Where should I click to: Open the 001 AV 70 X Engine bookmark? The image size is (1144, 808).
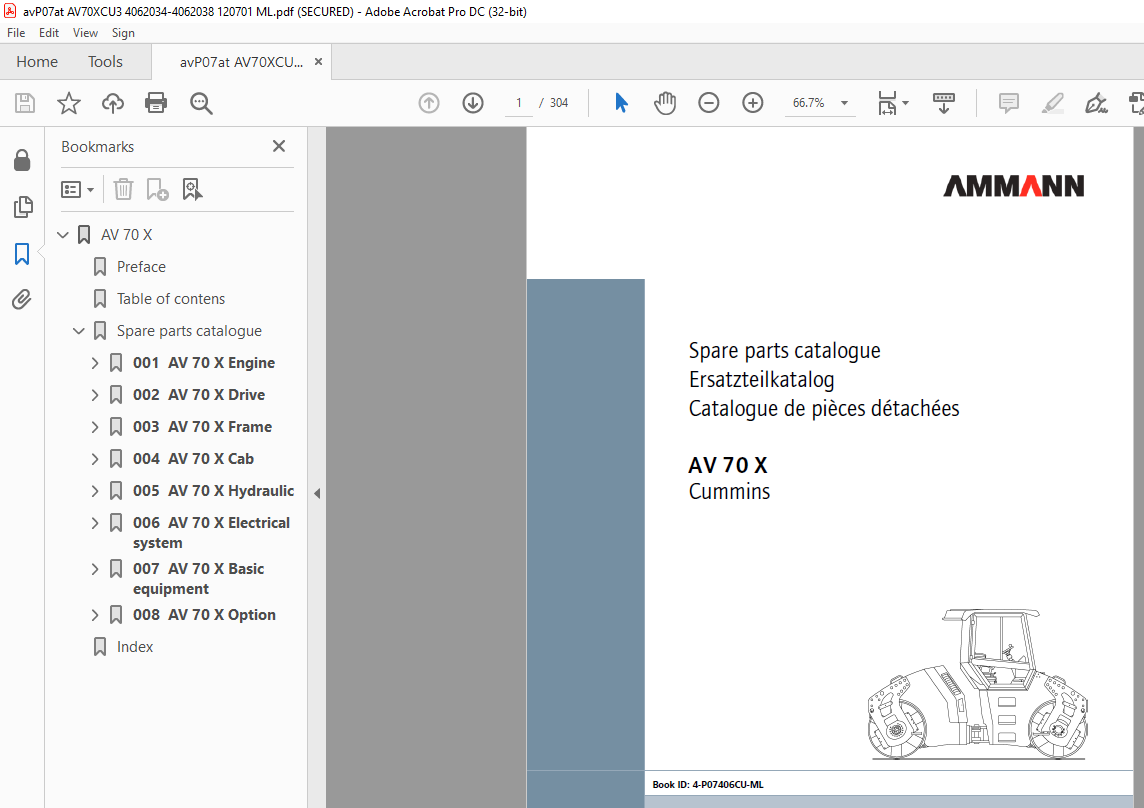coord(204,363)
